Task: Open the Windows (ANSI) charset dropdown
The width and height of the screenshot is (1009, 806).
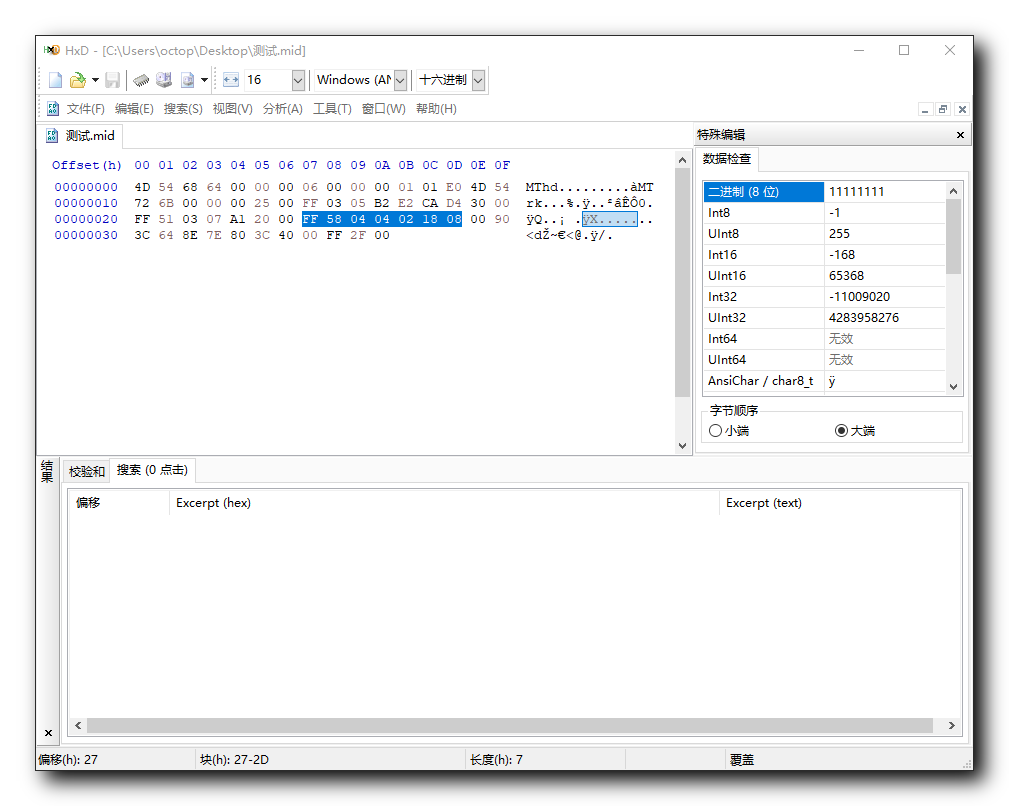Action: (x=400, y=80)
